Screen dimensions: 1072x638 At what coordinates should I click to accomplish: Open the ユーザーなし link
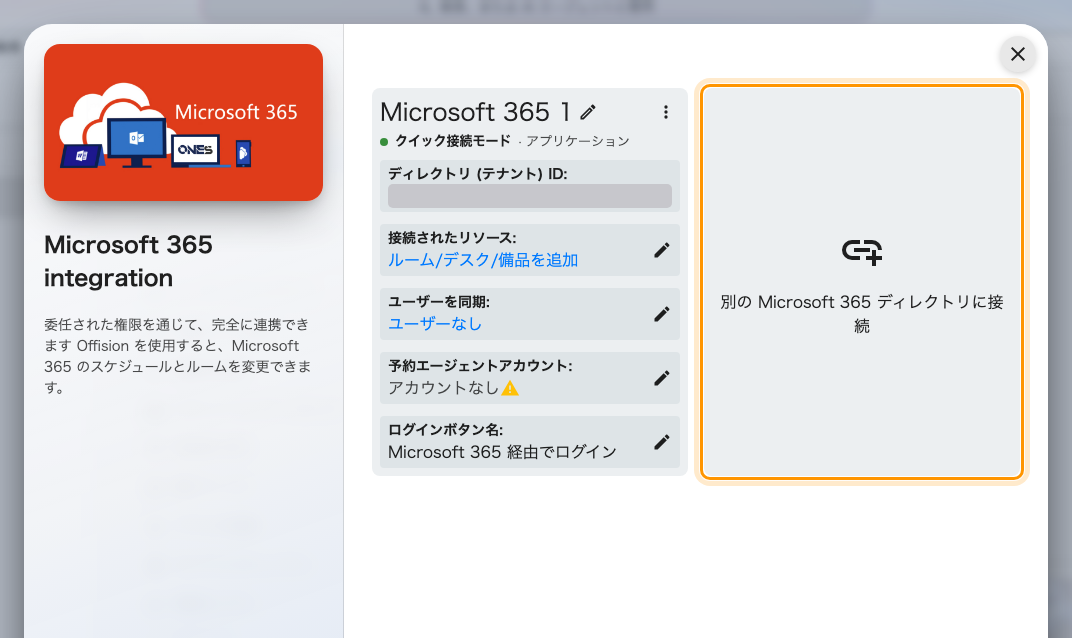tap(435, 324)
